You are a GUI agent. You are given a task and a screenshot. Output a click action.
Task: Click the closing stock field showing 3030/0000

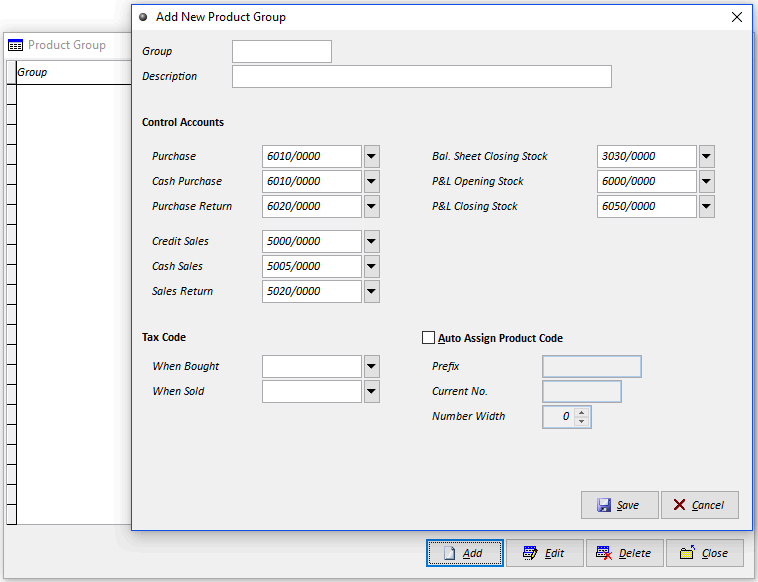point(647,156)
